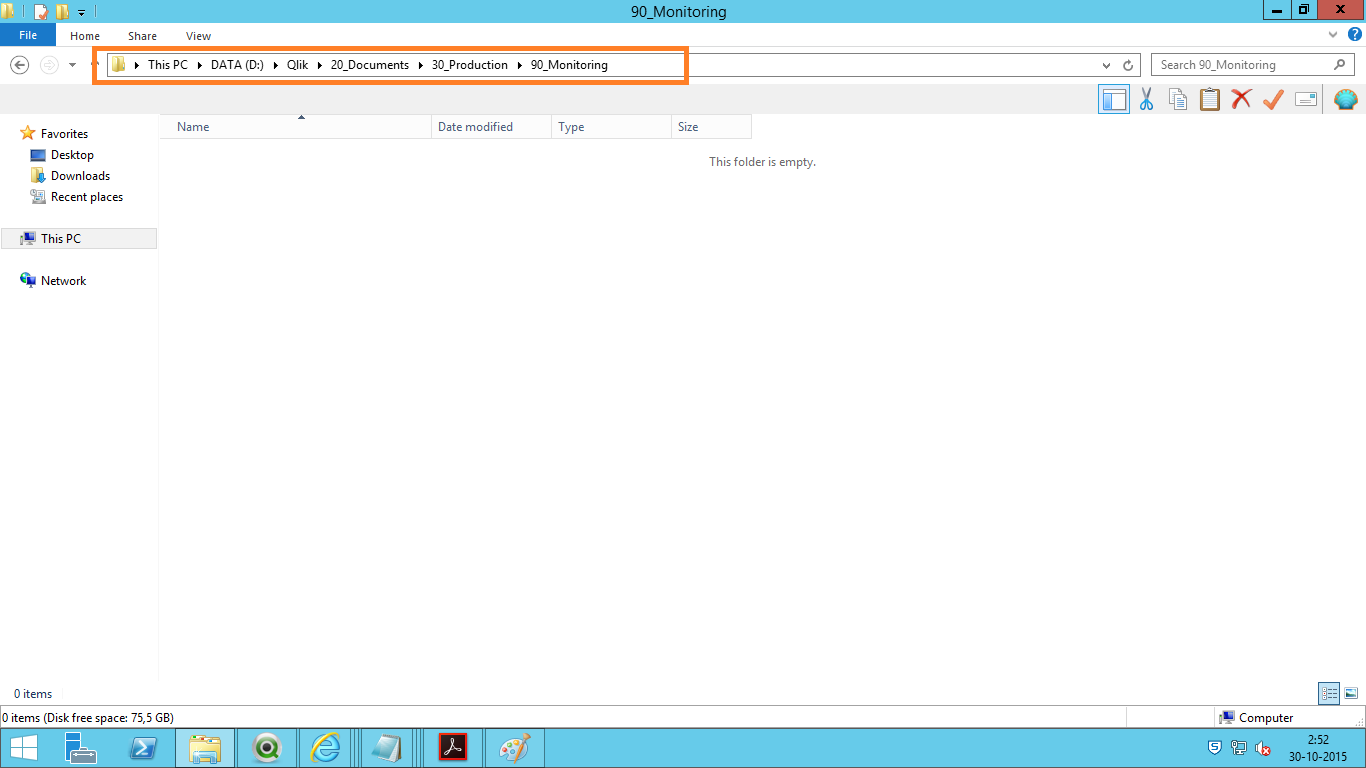Viewport: 1366px width, 768px height.
Task: Click Qlik in the address bar
Action: (x=297, y=65)
